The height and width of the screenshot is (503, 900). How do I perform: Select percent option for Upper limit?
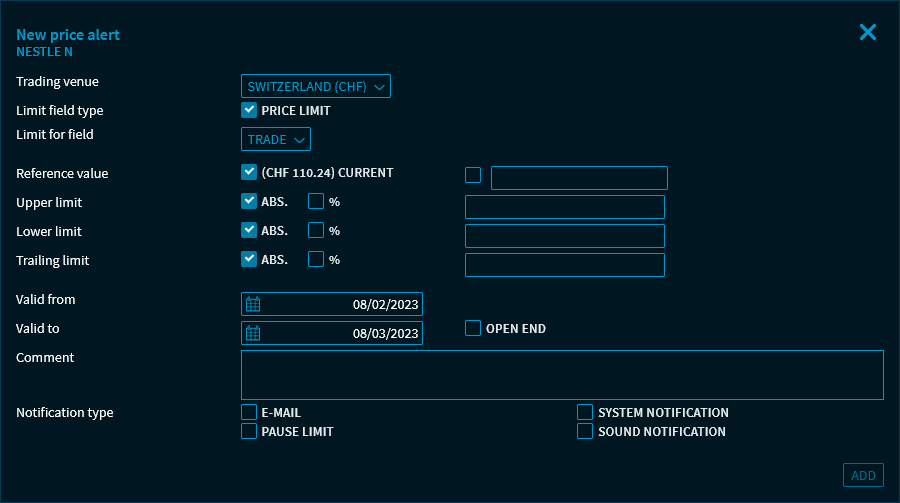tap(316, 201)
